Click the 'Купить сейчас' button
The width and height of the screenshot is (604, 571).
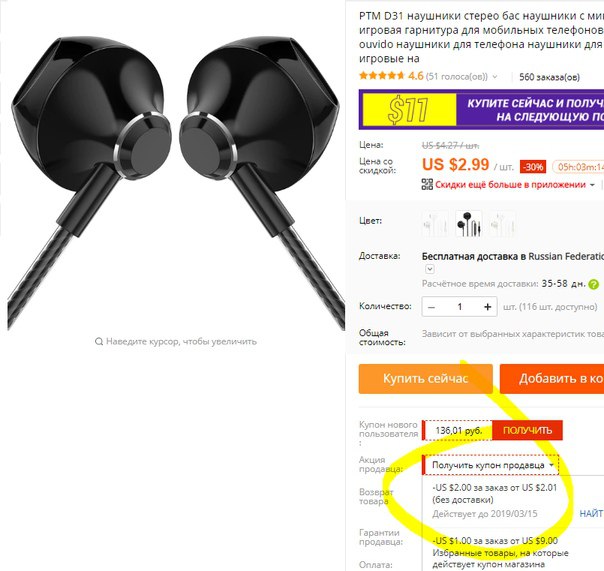point(426,379)
